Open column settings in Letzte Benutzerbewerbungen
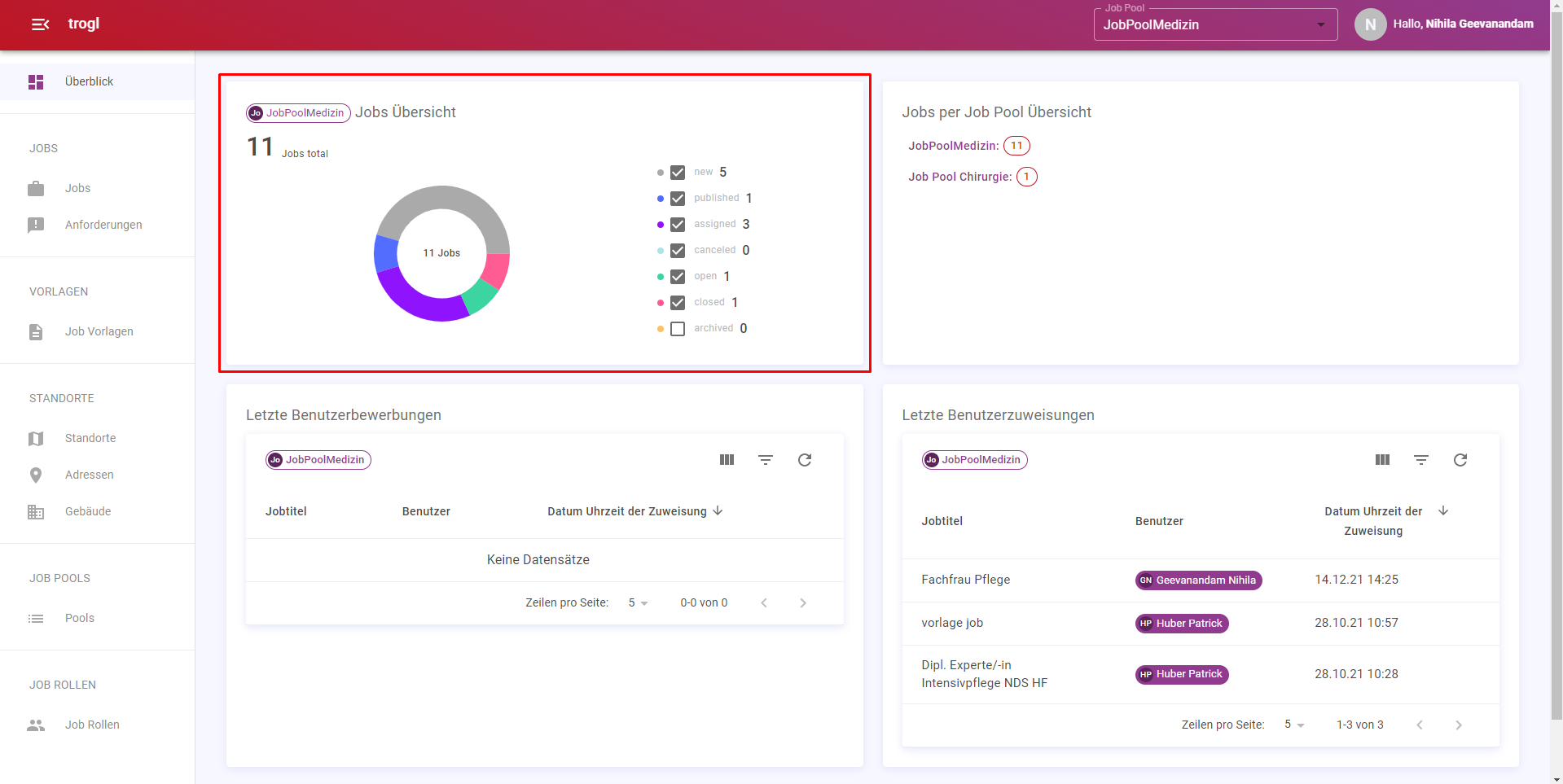 727,460
